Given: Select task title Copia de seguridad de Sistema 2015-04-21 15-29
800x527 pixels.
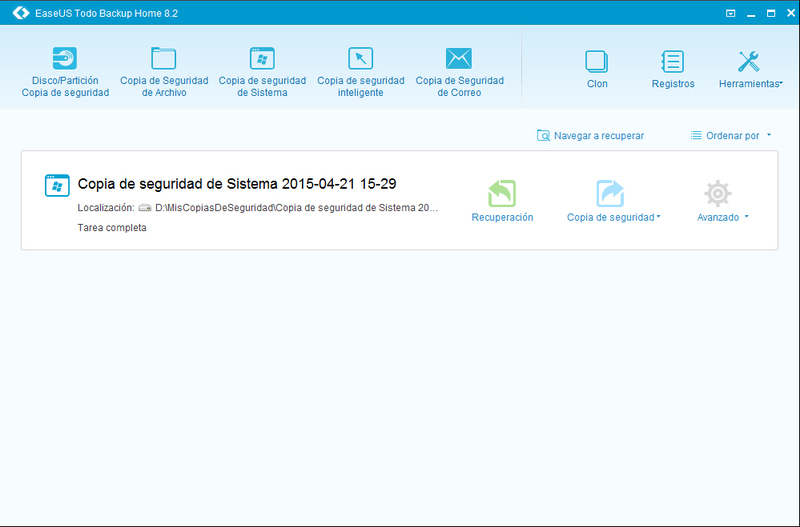Looking at the screenshot, I should (237, 184).
